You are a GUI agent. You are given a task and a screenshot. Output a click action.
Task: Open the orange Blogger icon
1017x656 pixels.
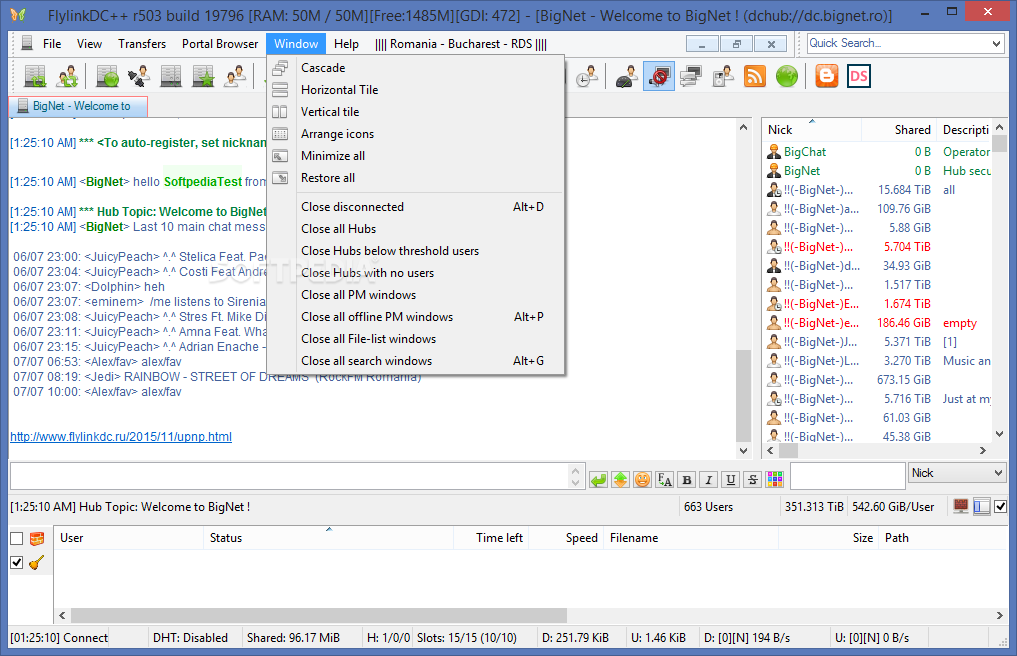tap(826, 77)
